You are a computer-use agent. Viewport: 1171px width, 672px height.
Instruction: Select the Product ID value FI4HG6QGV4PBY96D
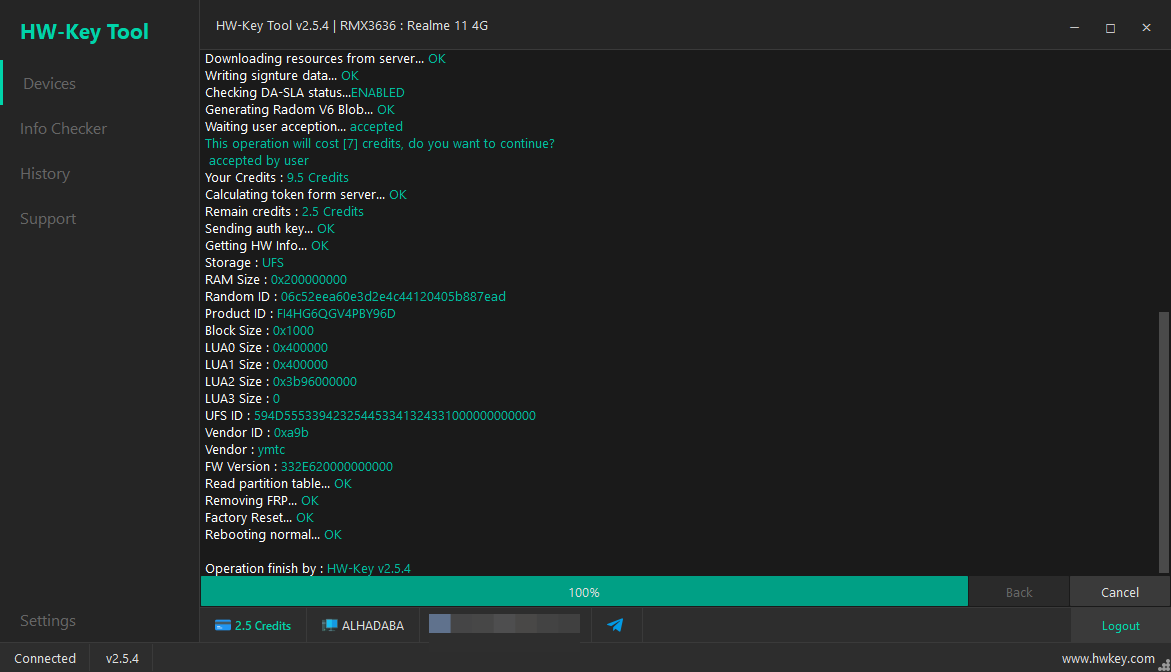[x=336, y=314]
